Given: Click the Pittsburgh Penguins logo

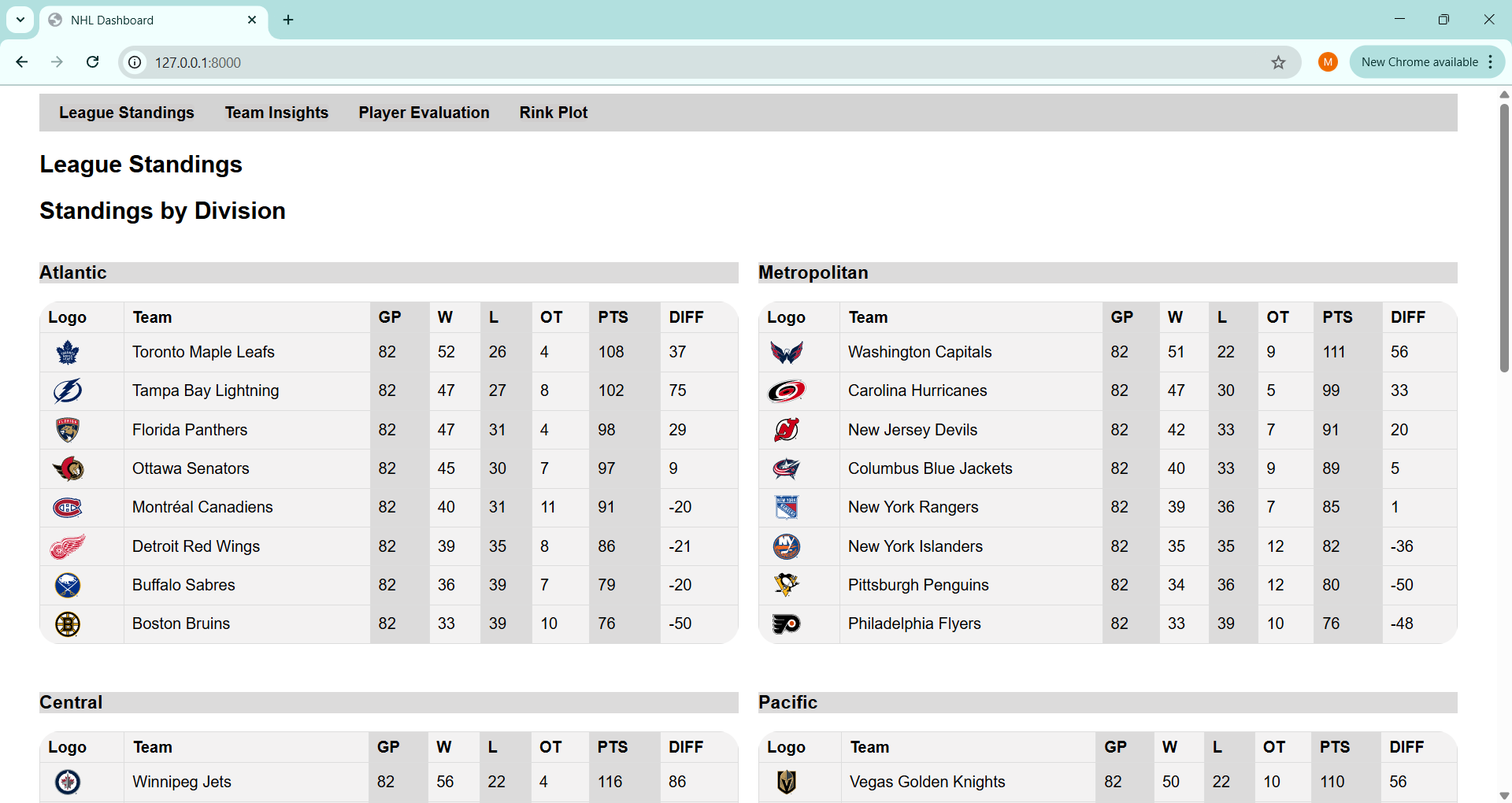Looking at the screenshot, I should (787, 585).
